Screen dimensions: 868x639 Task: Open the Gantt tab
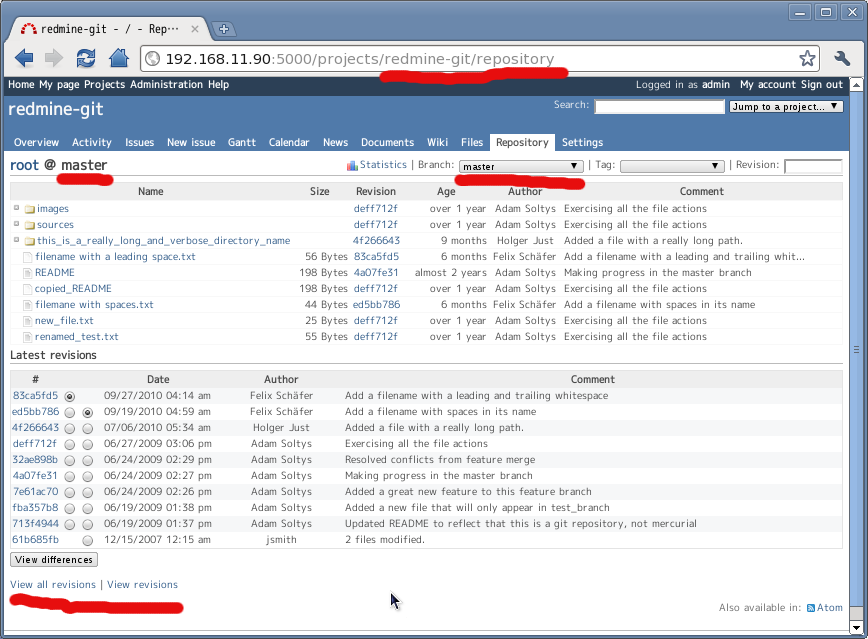[242, 142]
